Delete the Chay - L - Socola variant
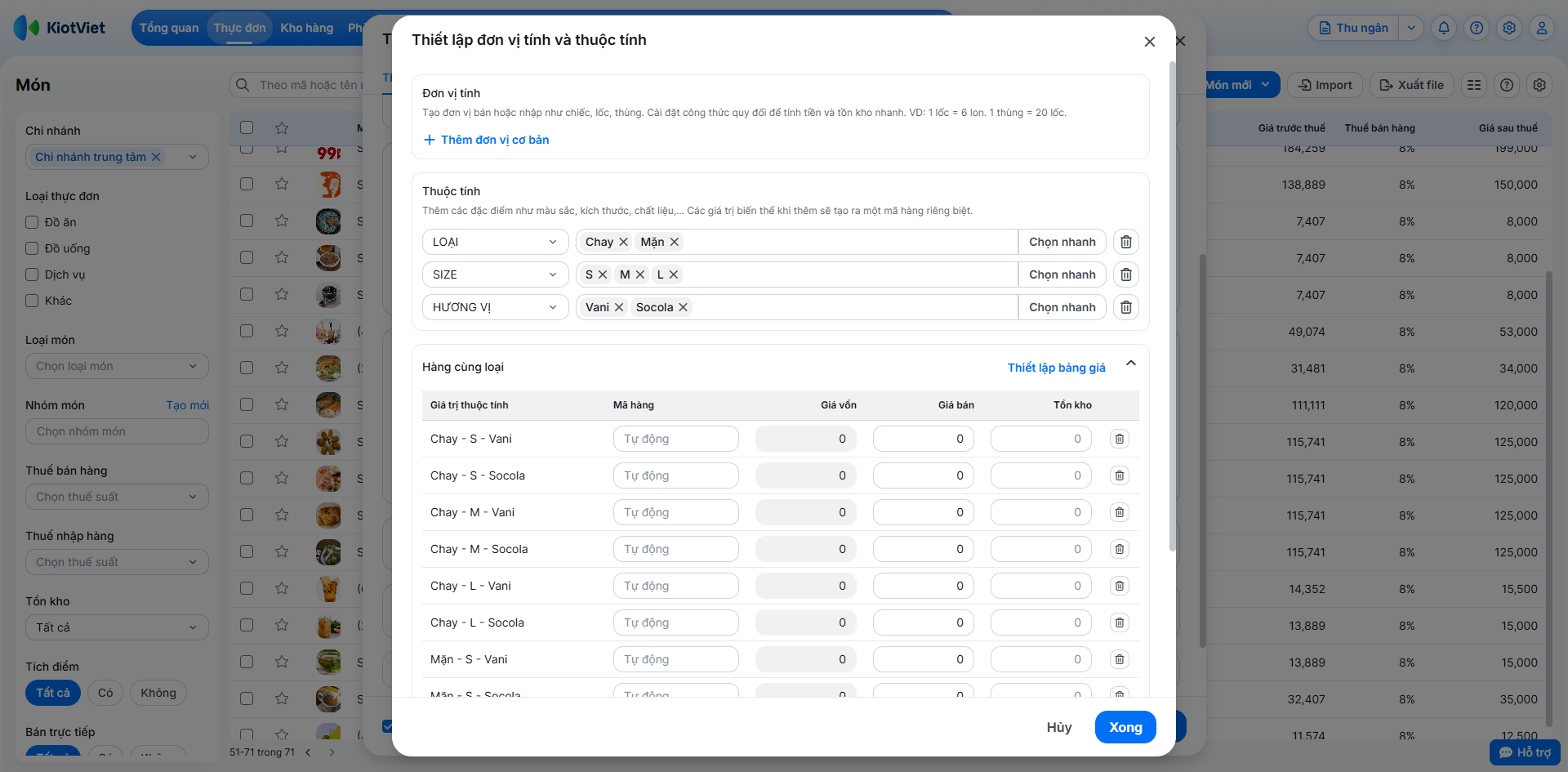 pyautogui.click(x=1119, y=623)
